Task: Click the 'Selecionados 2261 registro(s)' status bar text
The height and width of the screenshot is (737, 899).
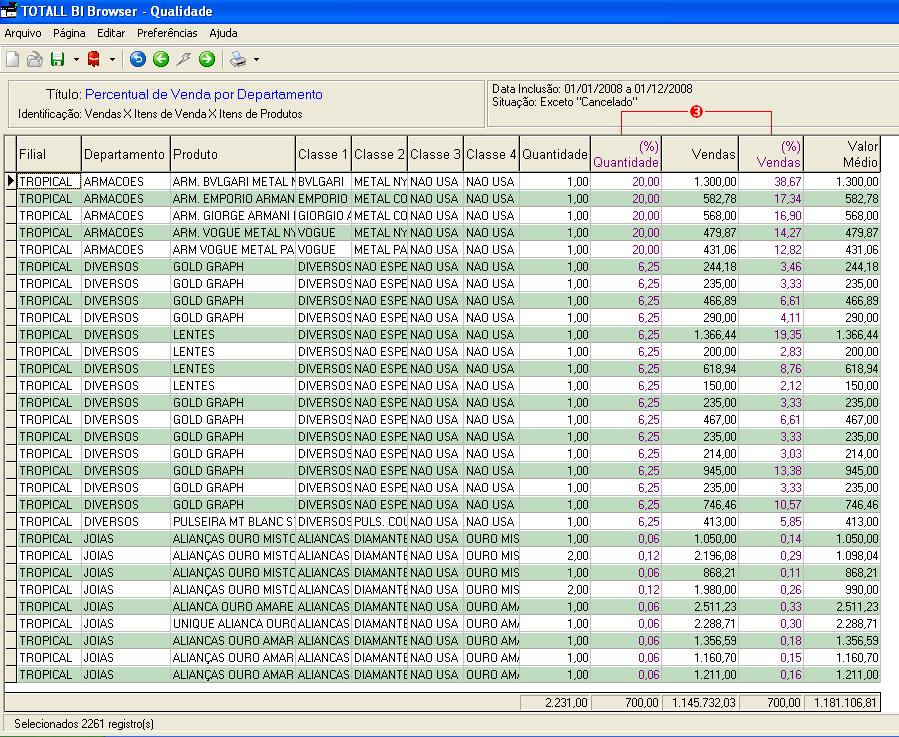Action: 84,724
